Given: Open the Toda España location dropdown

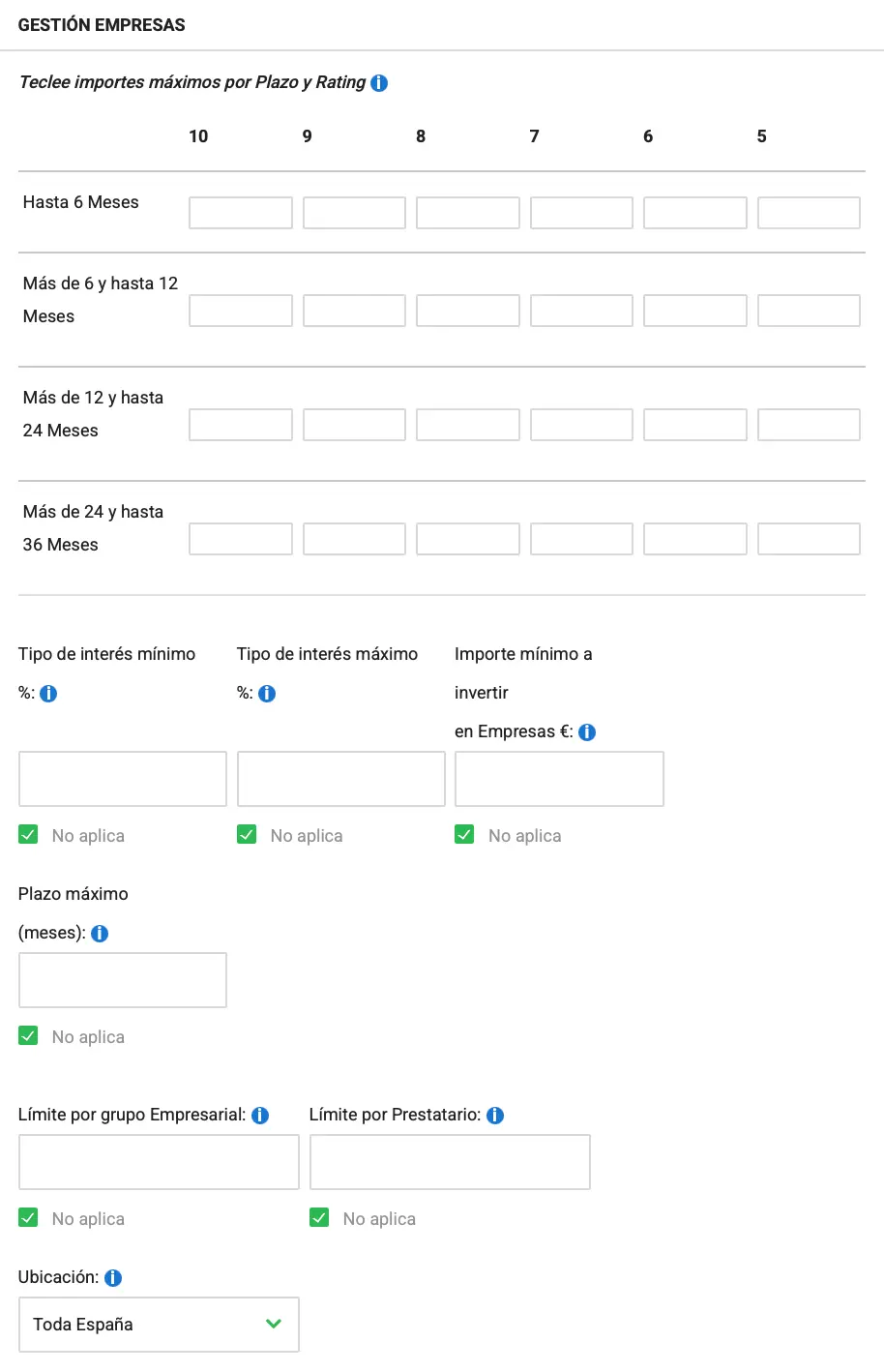Looking at the screenshot, I should tap(159, 1325).
